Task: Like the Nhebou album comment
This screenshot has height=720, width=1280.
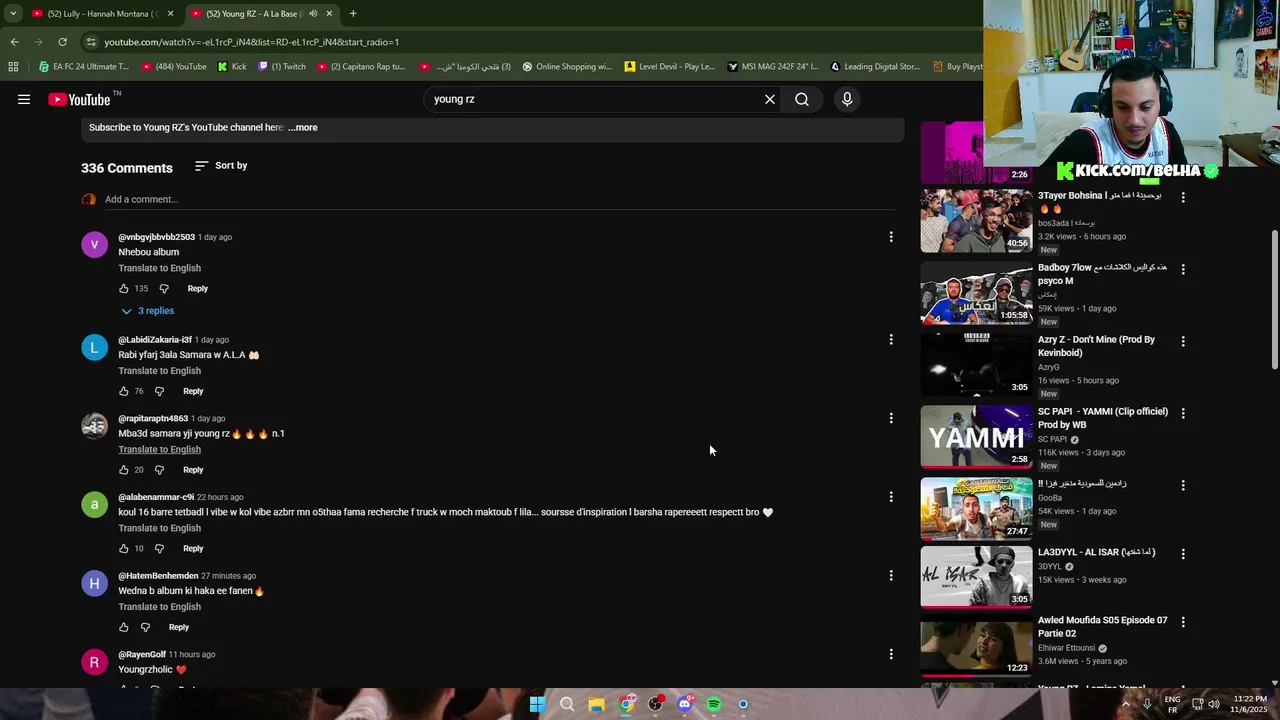Action: tap(124, 288)
